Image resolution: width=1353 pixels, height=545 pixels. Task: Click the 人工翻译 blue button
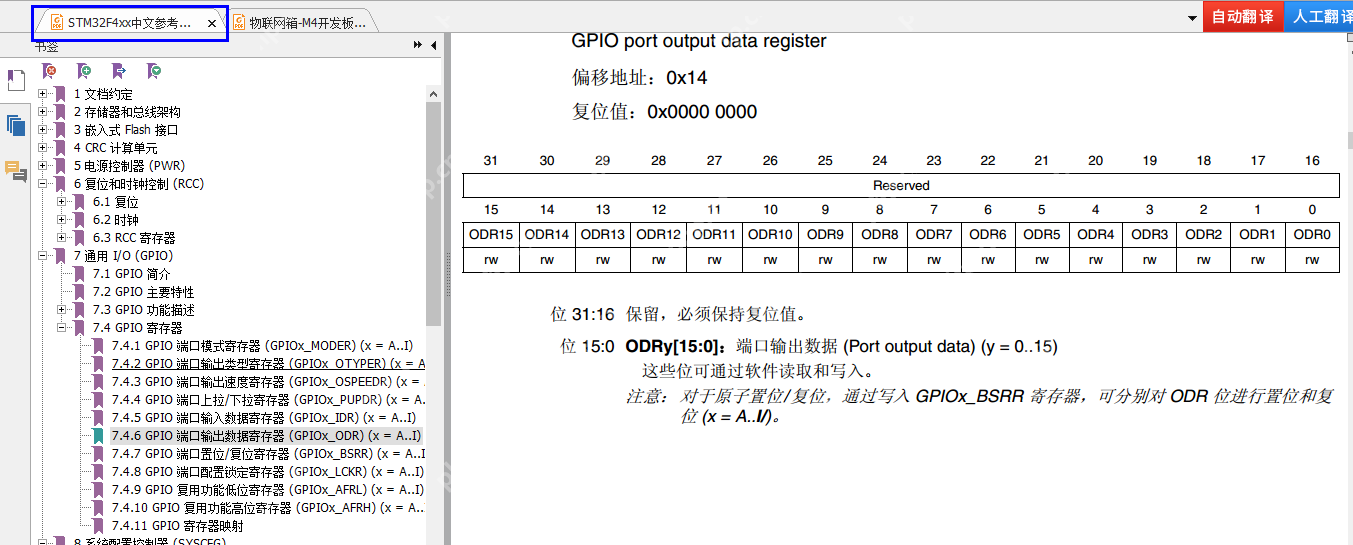(x=1318, y=17)
